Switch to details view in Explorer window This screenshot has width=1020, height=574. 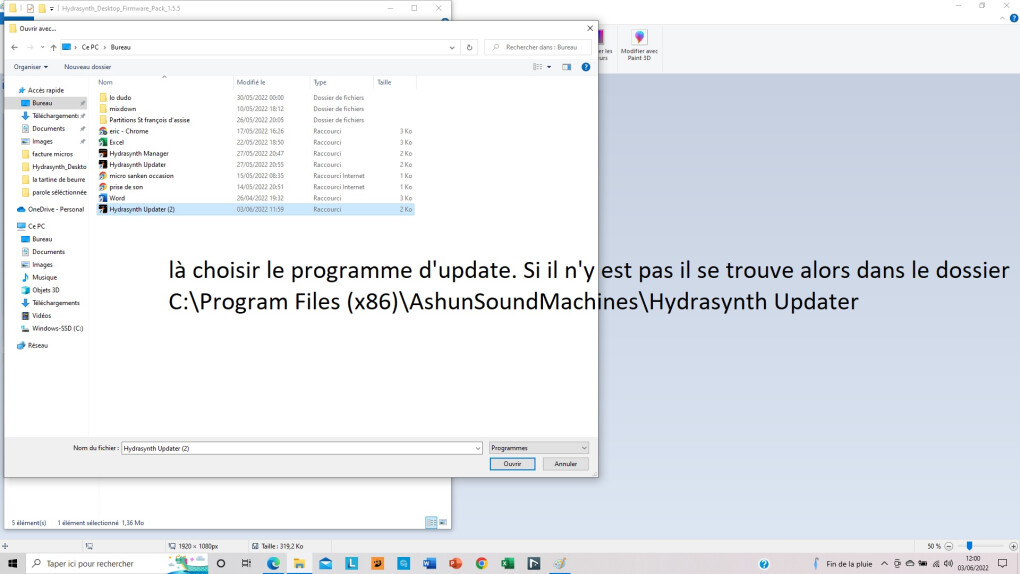click(x=431, y=523)
